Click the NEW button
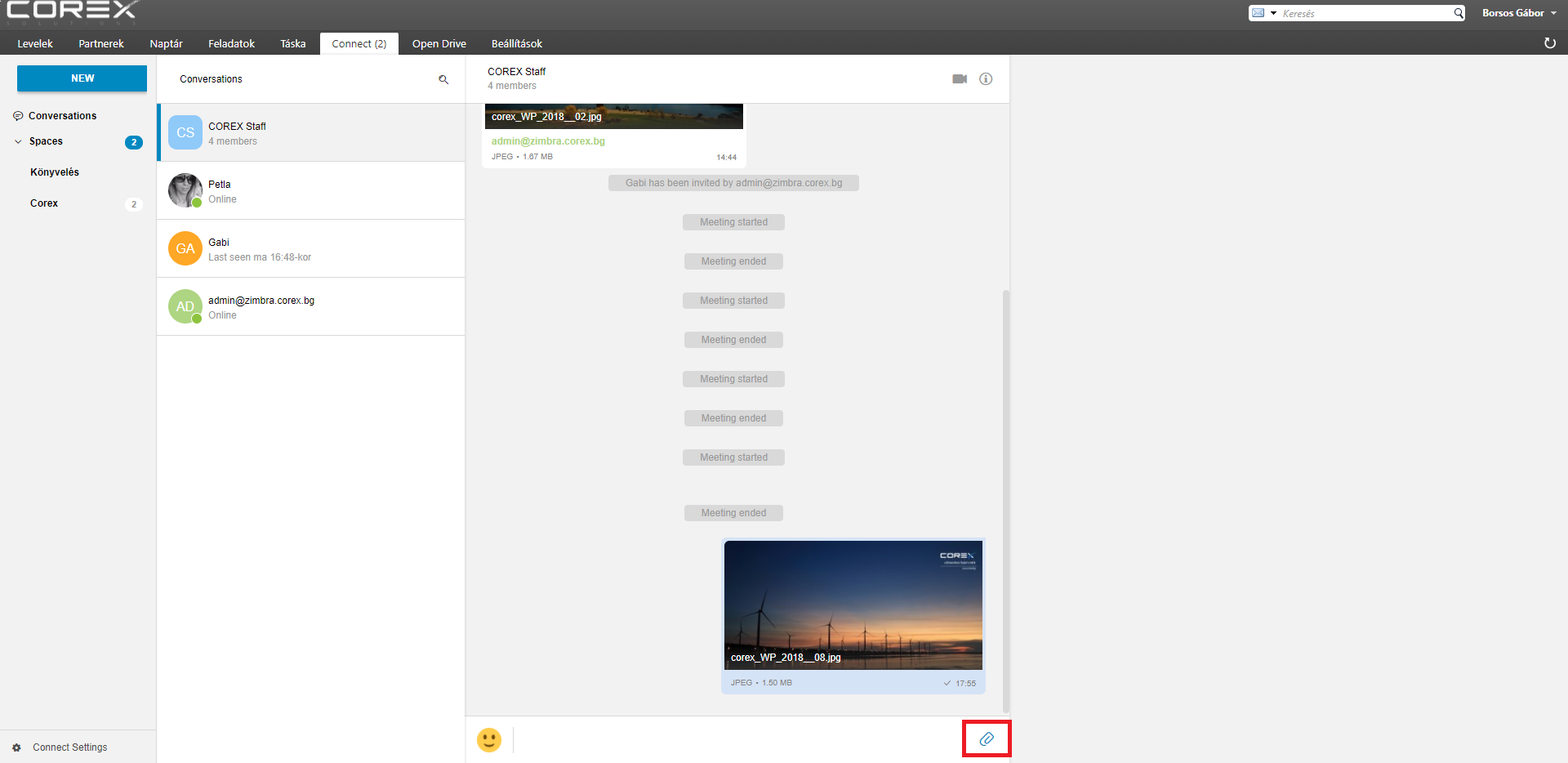The image size is (1568, 763). (x=82, y=78)
